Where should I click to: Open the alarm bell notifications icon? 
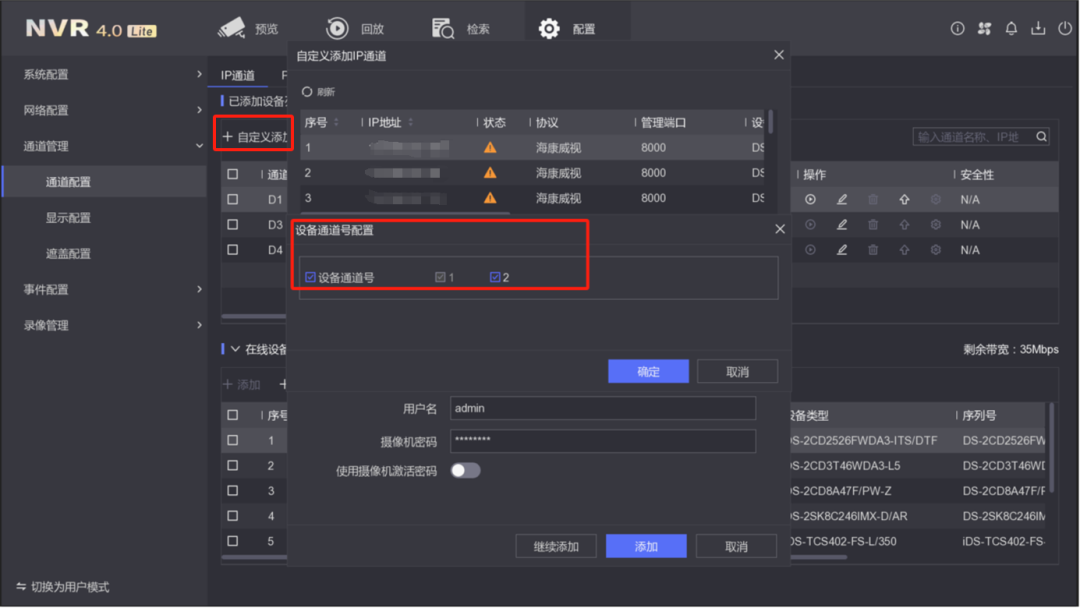click(x=1011, y=29)
